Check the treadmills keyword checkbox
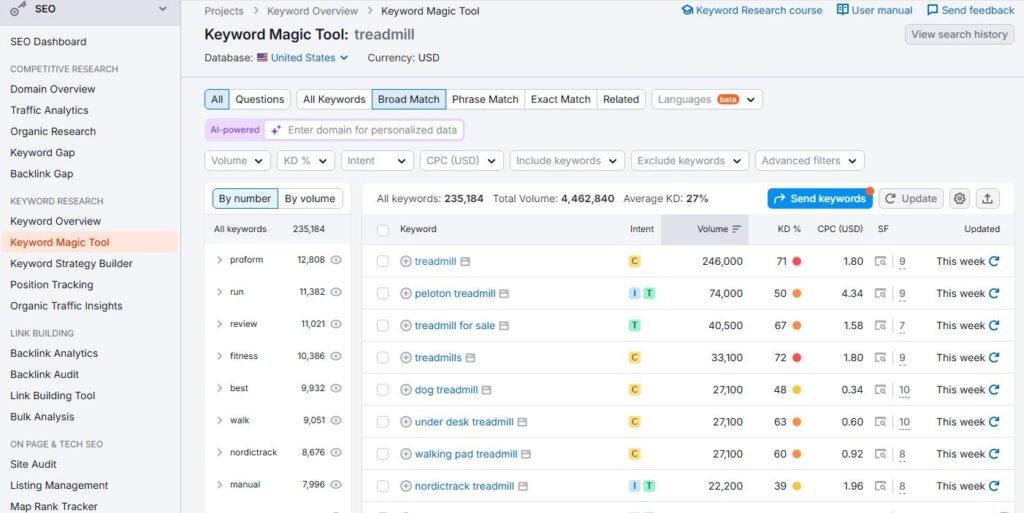 pos(383,358)
